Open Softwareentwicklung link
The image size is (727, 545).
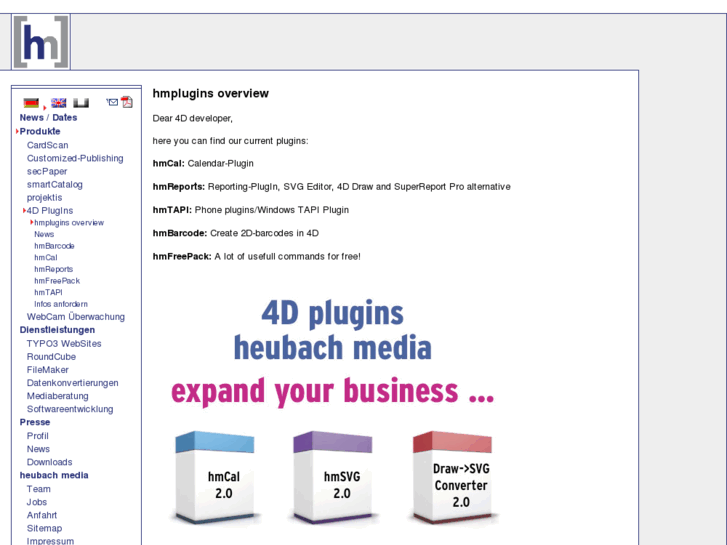70,409
